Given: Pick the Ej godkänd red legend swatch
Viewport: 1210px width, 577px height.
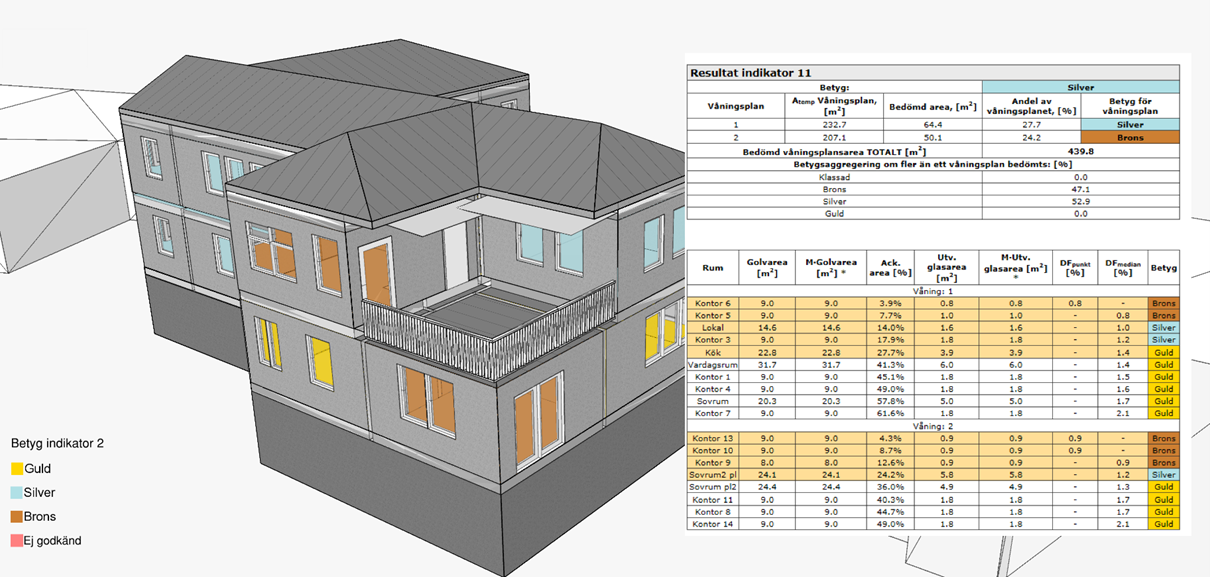Looking at the screenshot, I should tap(16, 541).
